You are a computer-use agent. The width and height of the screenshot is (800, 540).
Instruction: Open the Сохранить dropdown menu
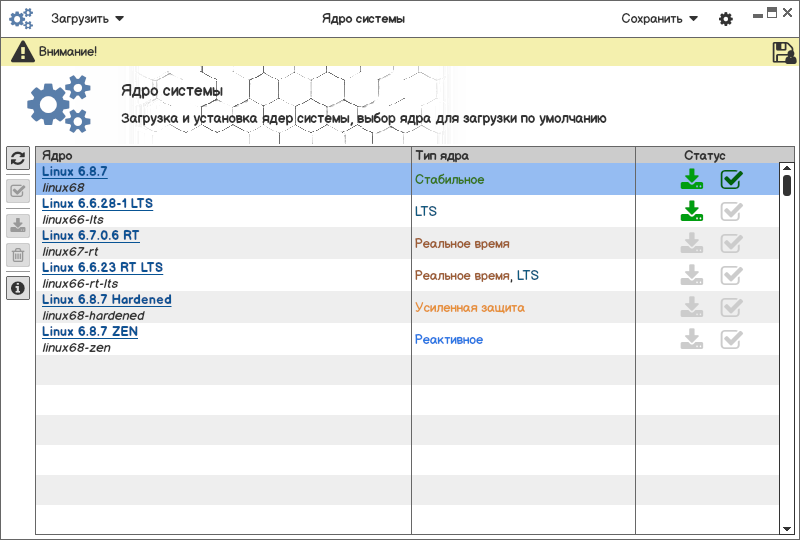click(659, 18)
